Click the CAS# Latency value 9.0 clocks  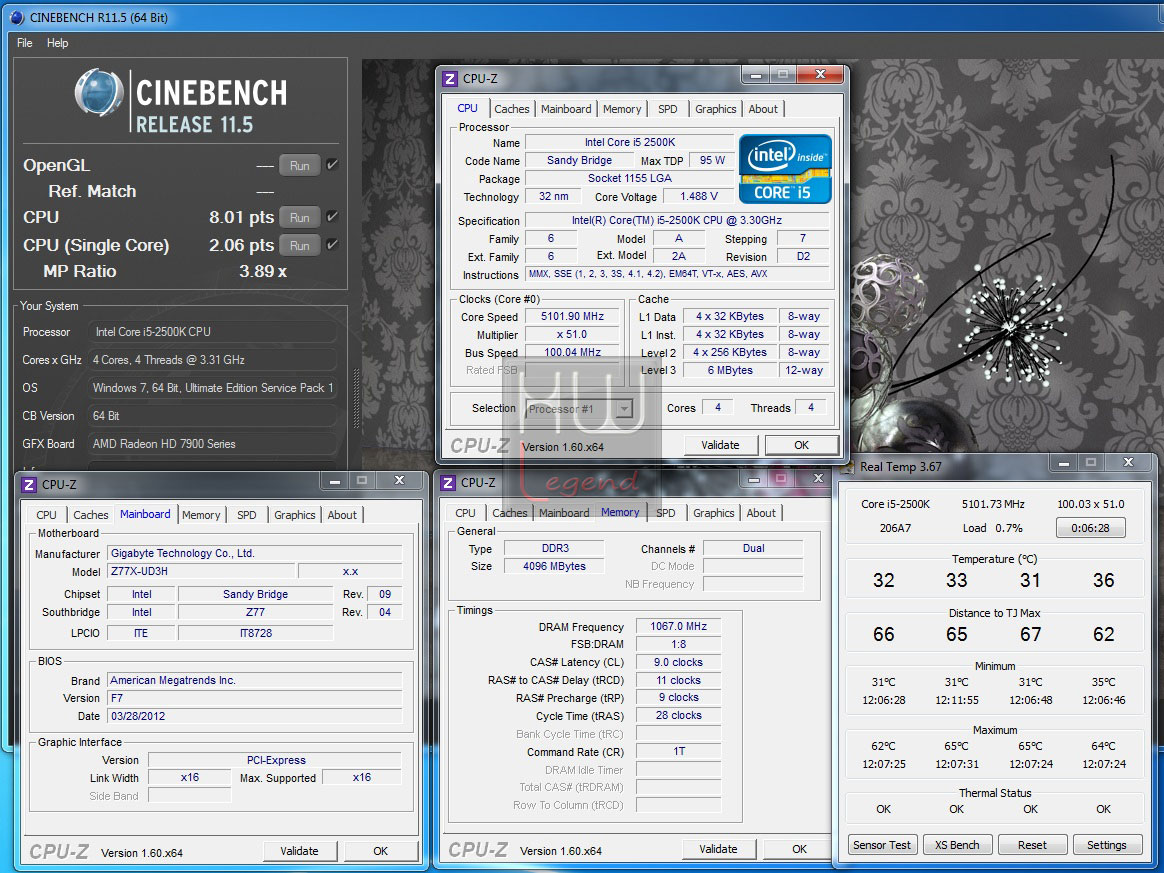coord(679,663)
